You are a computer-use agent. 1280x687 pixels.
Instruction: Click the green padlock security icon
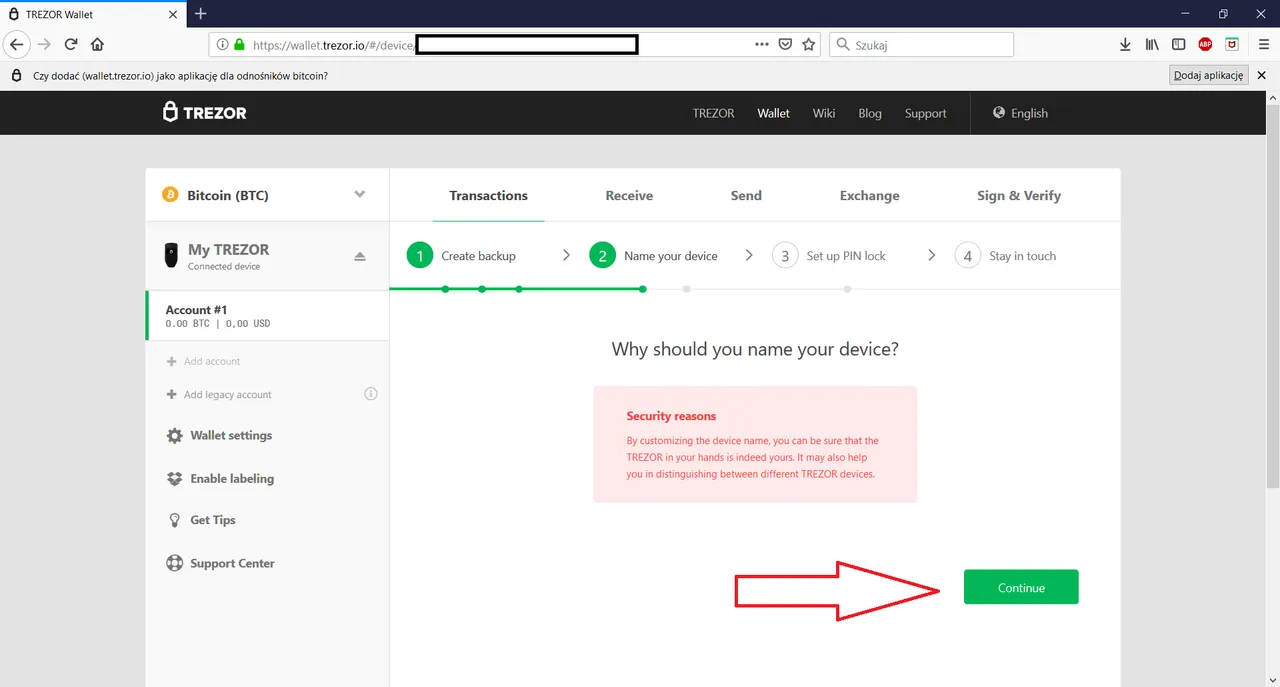click(x=239, y=45)
